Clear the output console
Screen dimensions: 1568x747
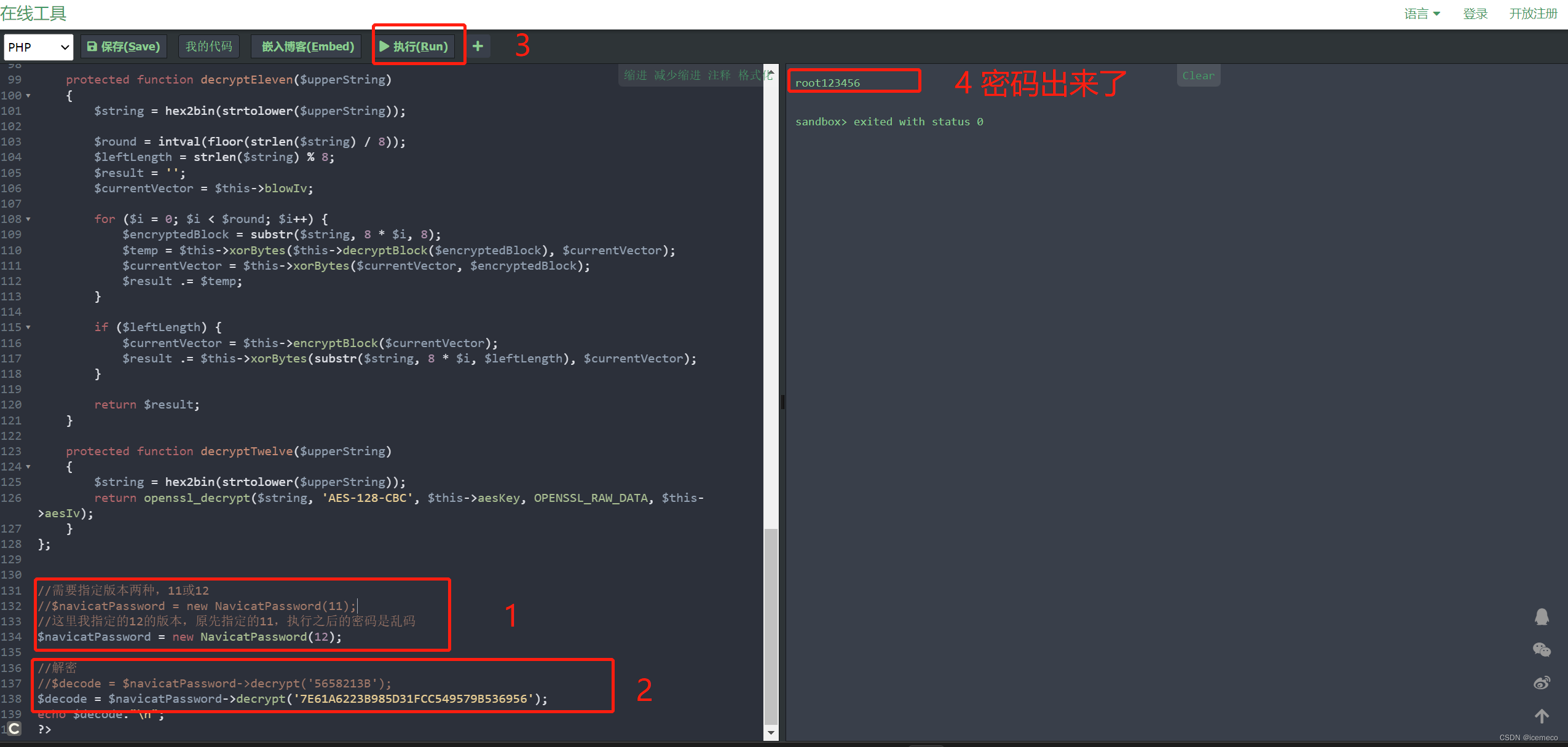(1198, 76)
